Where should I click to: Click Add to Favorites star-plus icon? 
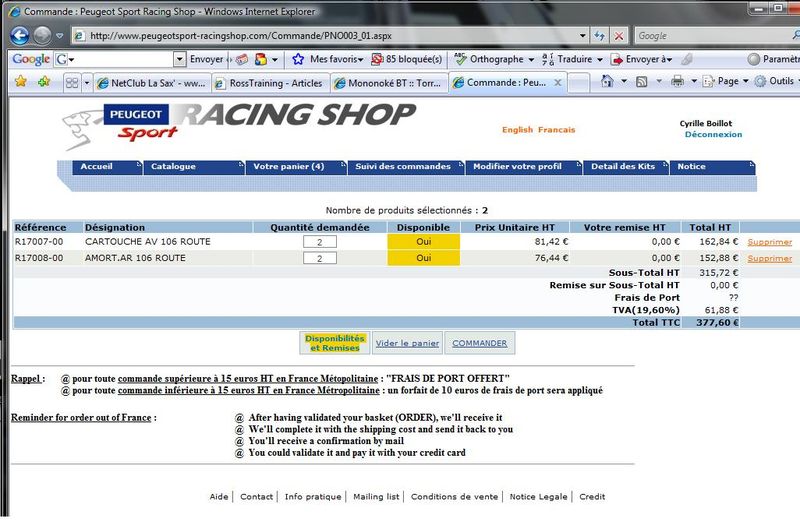coord(44,82)
